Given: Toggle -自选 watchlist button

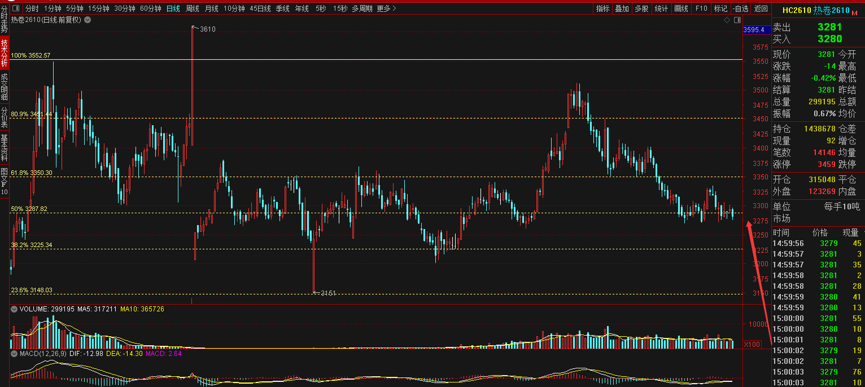Looking at the screenshot, I should [740, 8].
